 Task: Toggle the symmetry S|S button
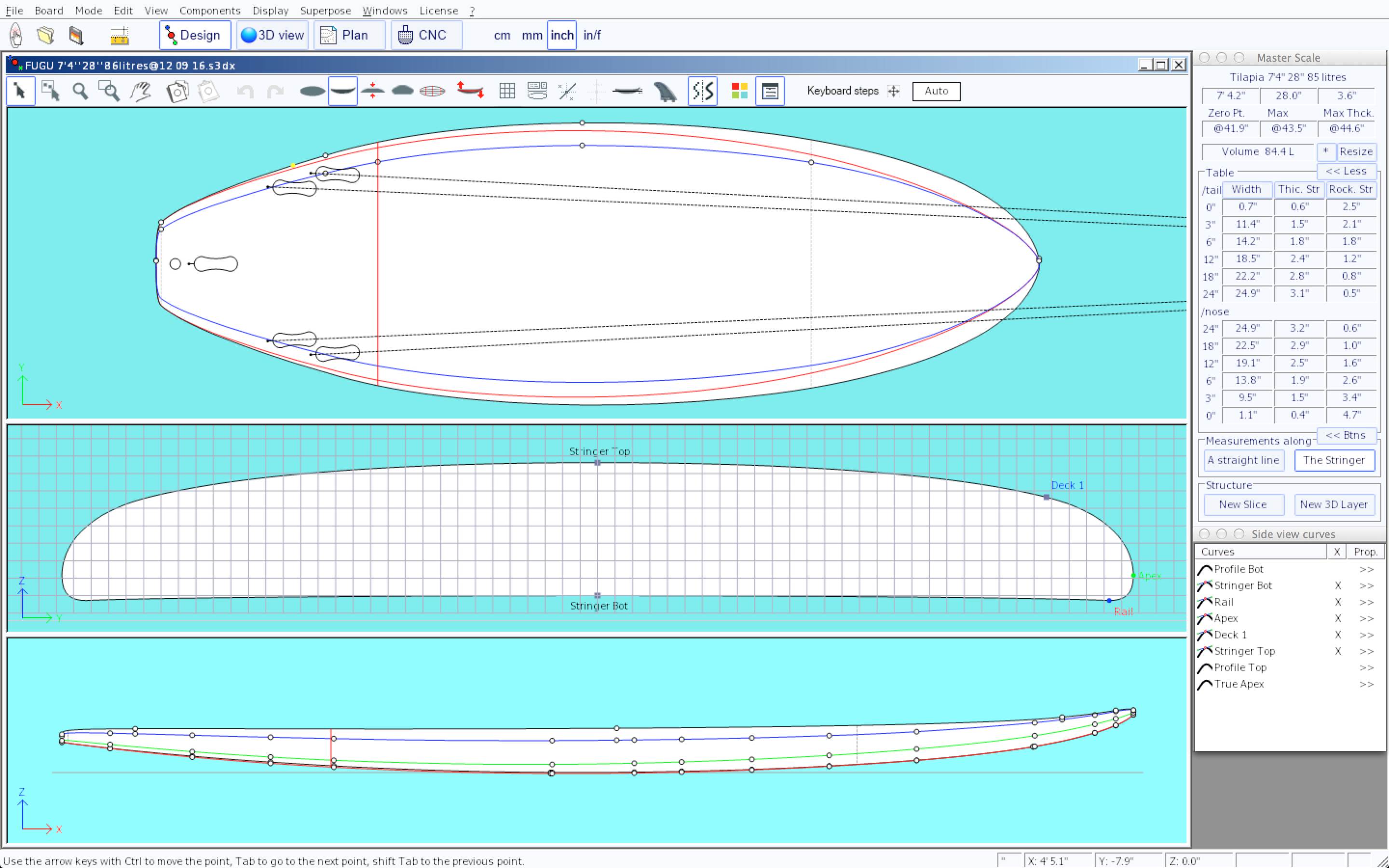[703, 91]
